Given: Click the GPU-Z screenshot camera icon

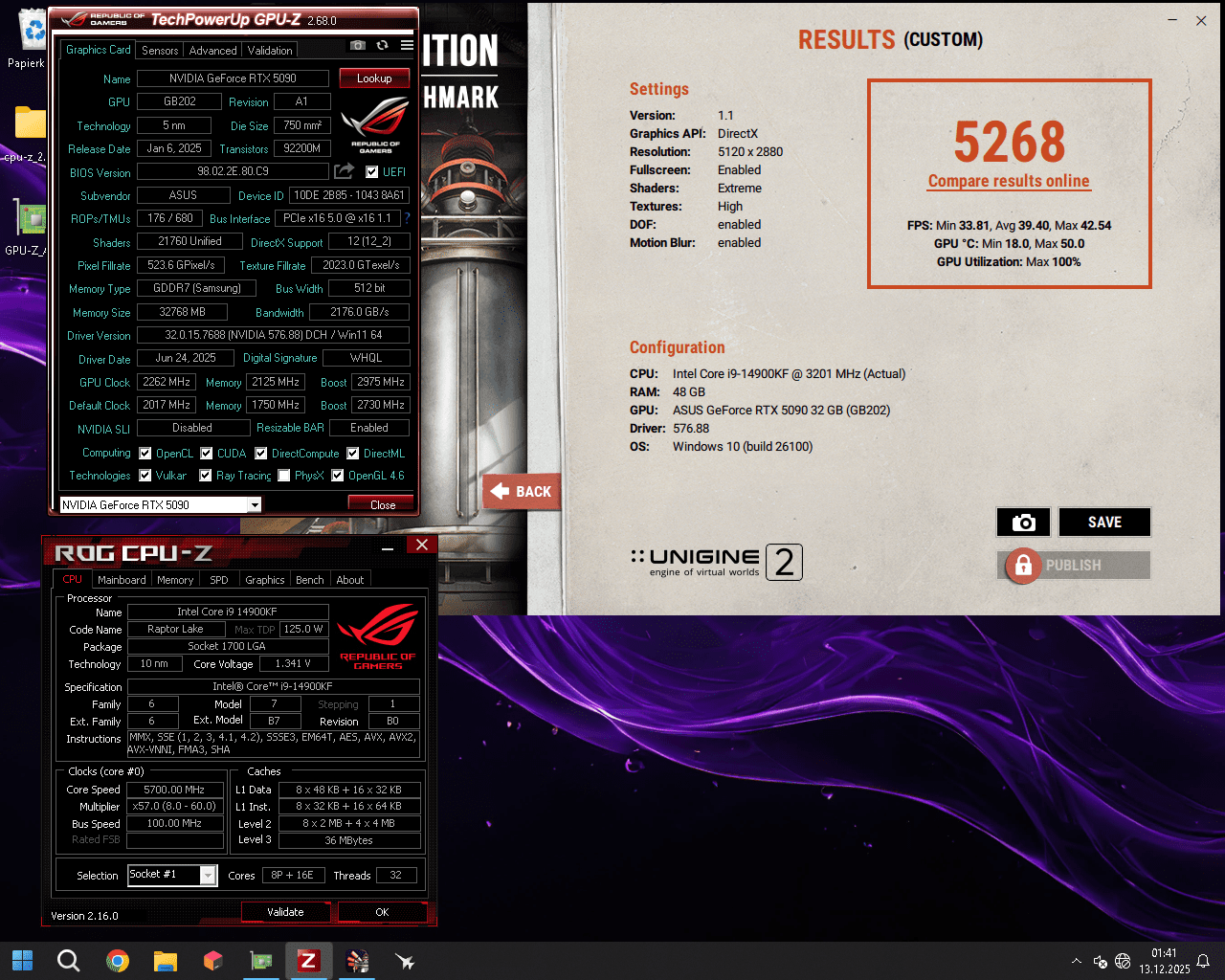Looking at the screenshot, I should (x=357, y=45).
